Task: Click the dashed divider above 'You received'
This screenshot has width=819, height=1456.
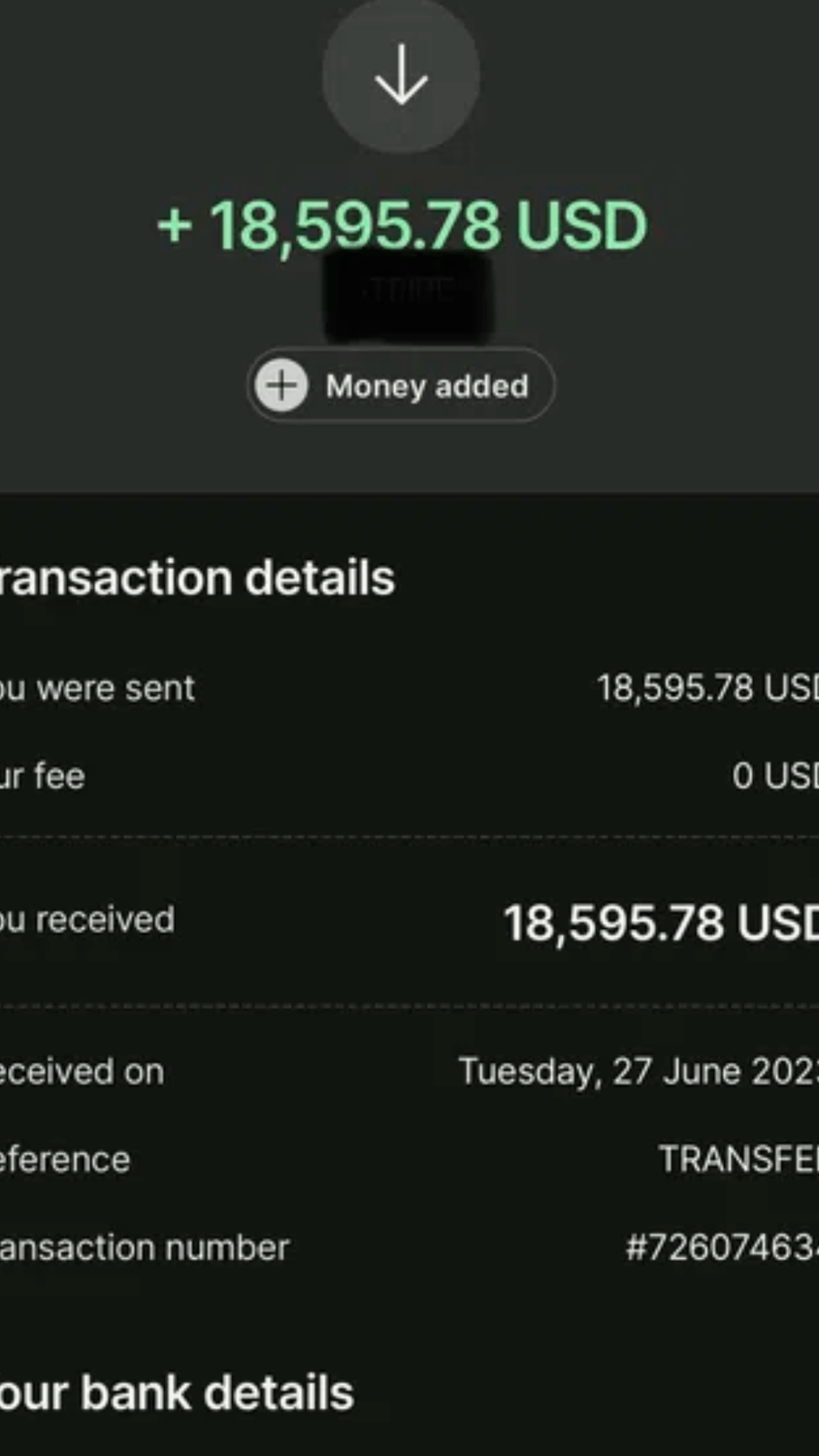Action: point(409,836)
